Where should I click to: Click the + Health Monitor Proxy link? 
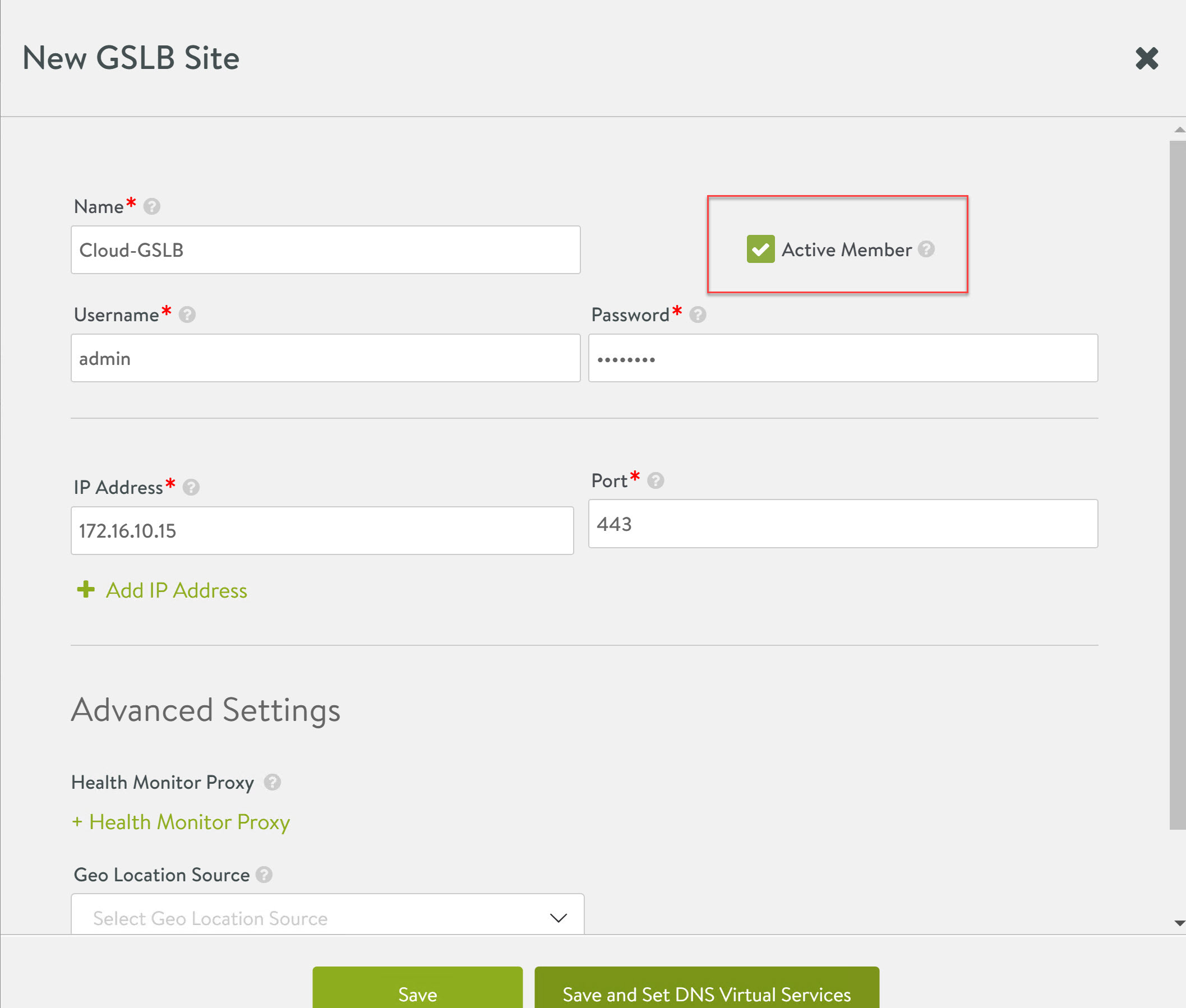[x=181, y=822]
